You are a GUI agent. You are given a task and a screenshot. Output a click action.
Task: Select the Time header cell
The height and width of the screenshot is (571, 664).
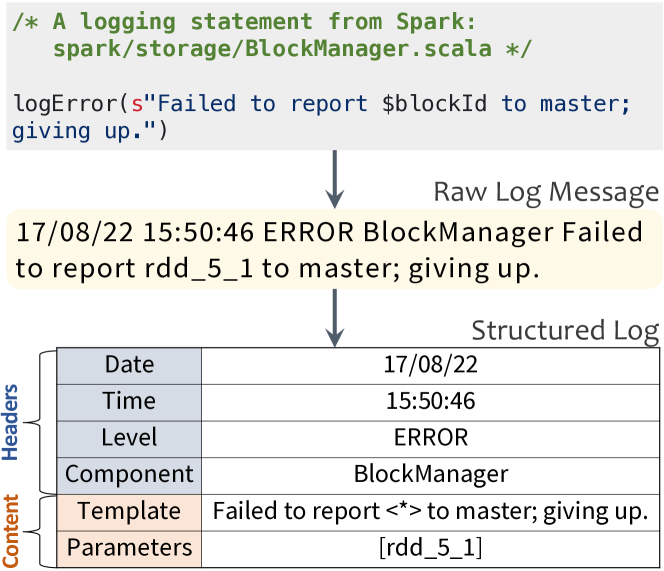129,401
